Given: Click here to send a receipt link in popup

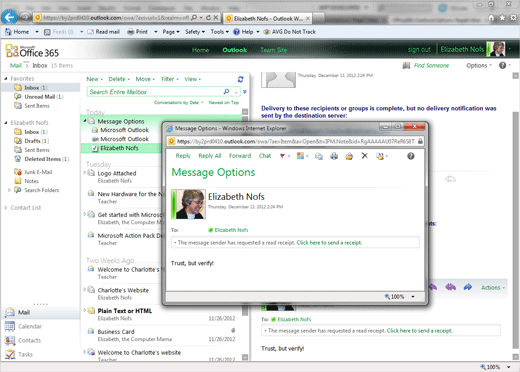Looking at the screenshot, I should (x=329, y=243).
